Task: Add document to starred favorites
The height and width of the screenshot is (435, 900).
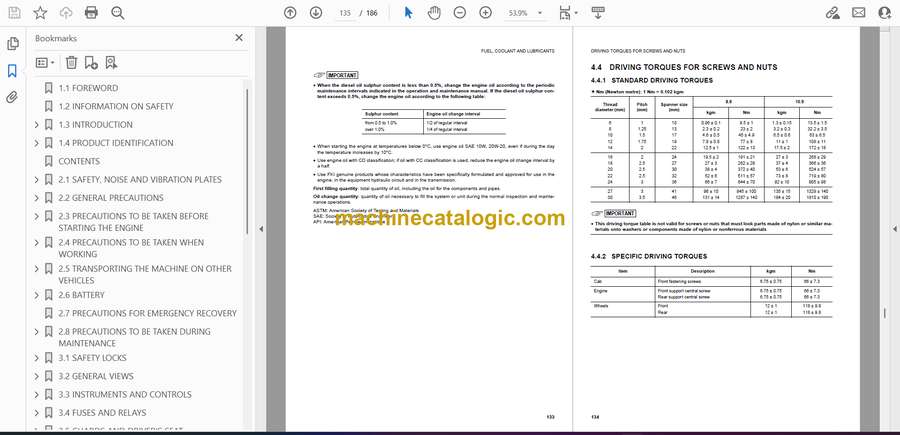Action: coord(40,13)
